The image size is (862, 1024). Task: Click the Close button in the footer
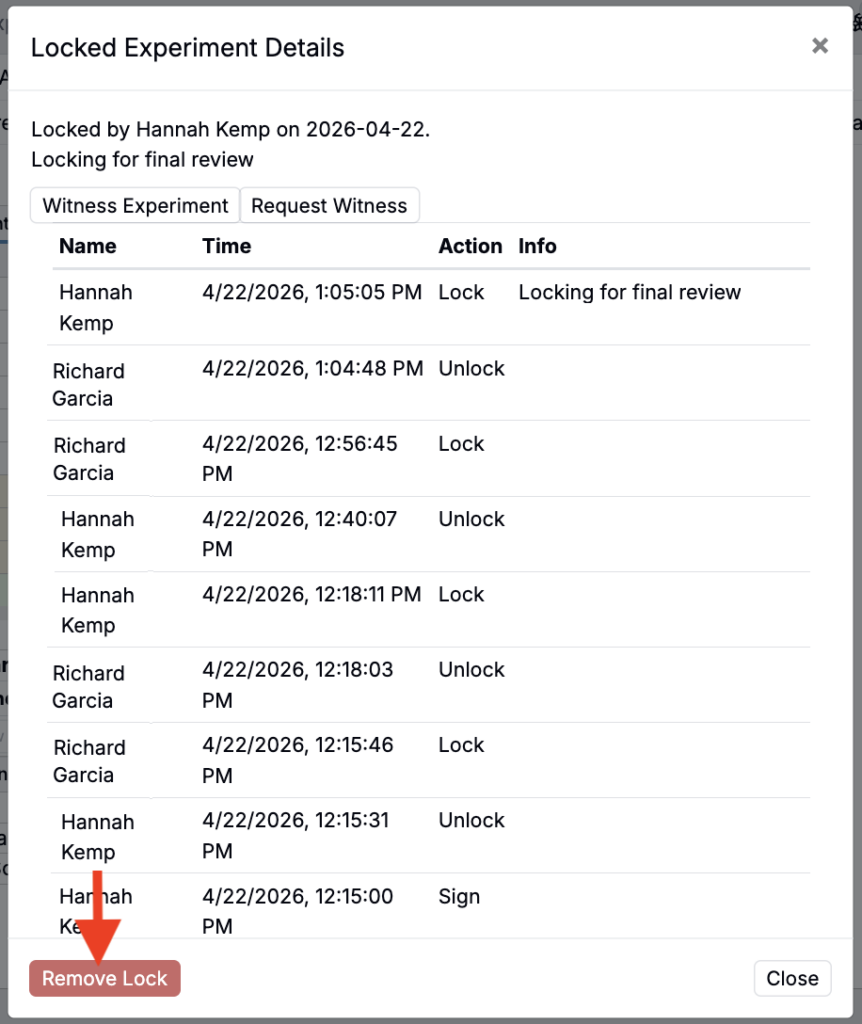click(x=792, y=978)
